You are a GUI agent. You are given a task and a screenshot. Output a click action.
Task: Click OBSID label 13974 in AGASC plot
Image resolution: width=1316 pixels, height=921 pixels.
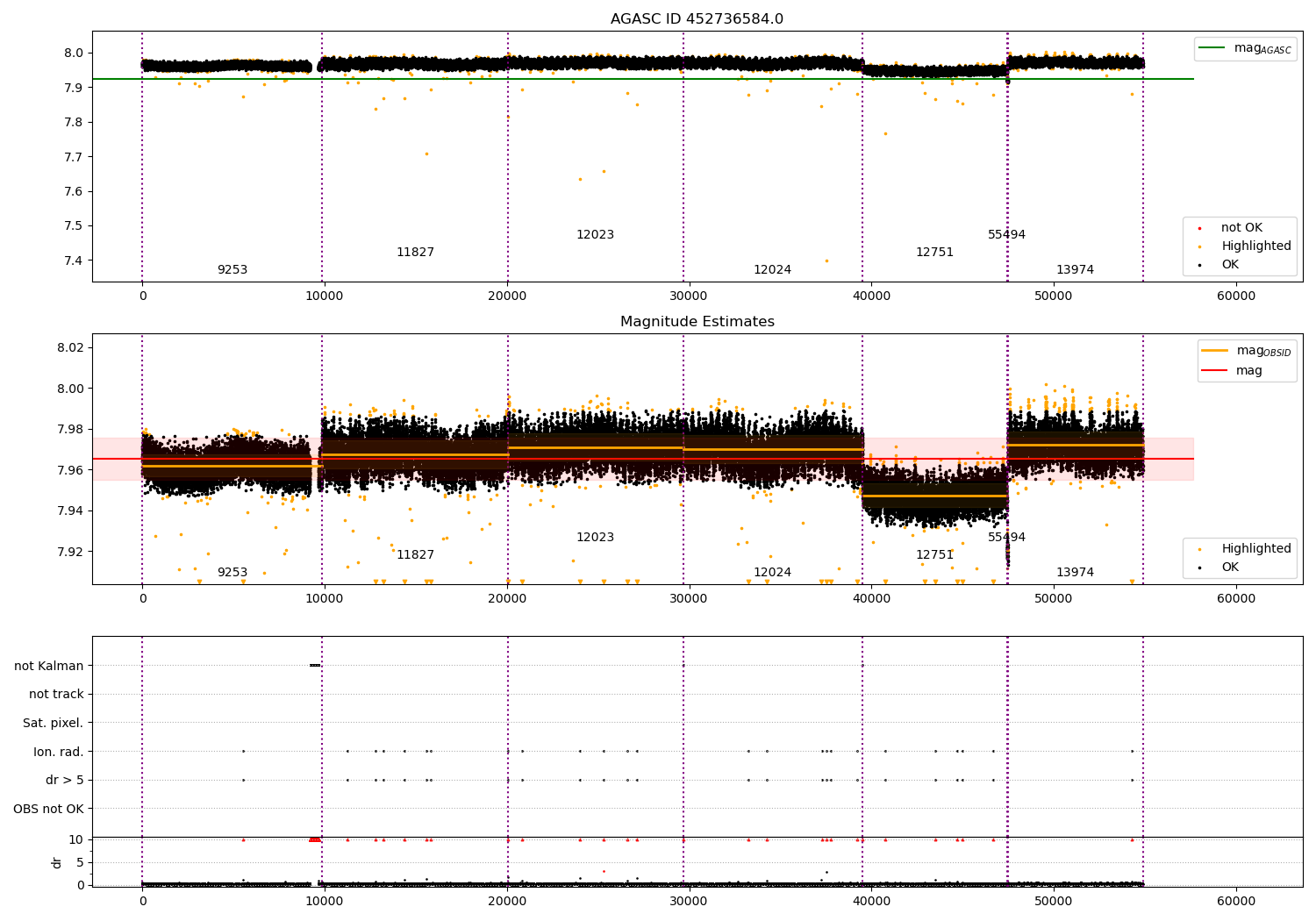coord(1075,270)
